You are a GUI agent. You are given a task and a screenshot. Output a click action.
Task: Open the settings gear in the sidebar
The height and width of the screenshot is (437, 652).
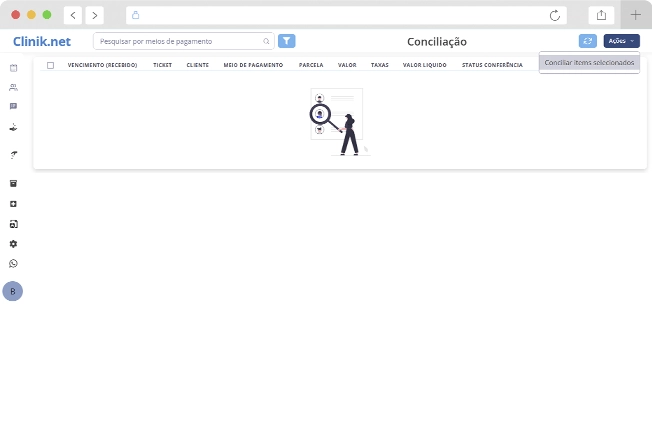[x=13, y=244]
